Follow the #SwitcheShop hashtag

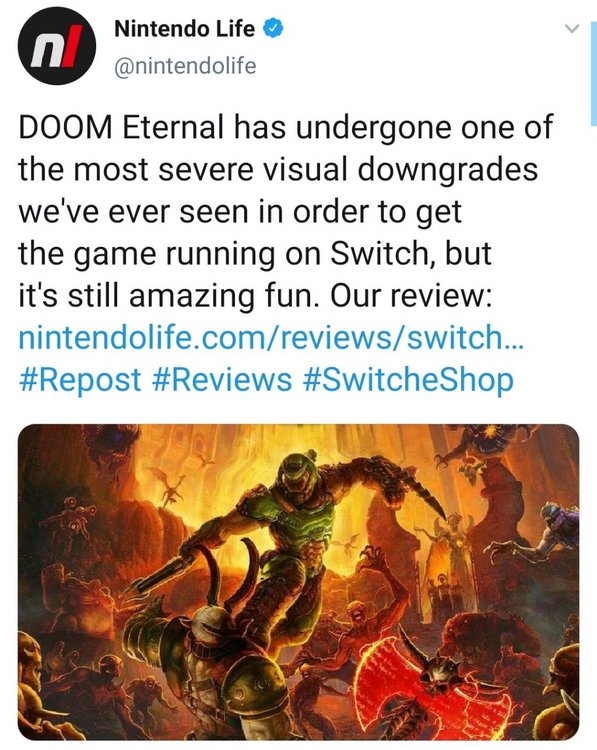pyautogui.click(x=408, y=380)
